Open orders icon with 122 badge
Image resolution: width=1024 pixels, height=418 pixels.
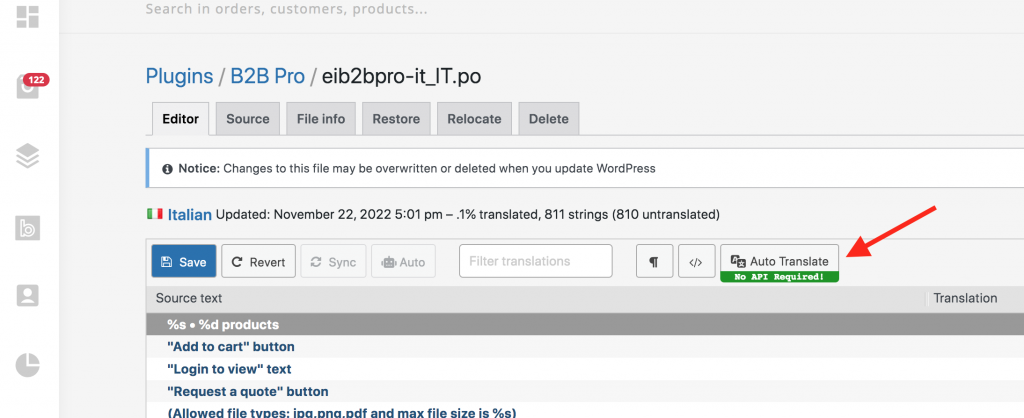click(29, 87)
